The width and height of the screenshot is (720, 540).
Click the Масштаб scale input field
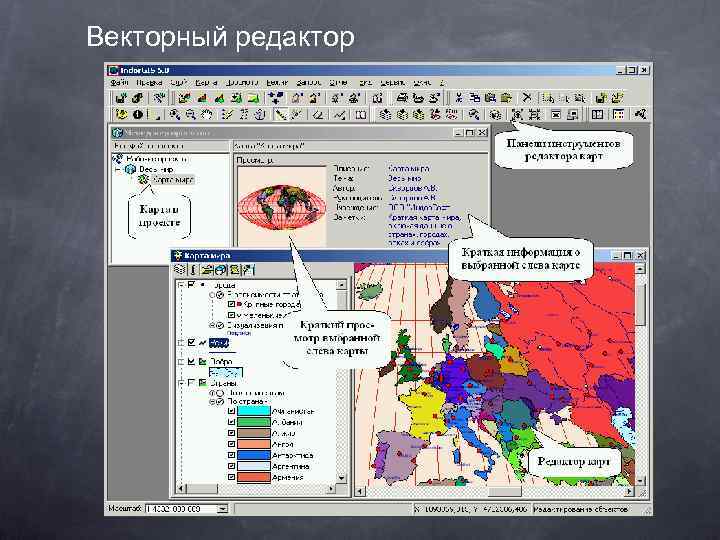point(181,509)
